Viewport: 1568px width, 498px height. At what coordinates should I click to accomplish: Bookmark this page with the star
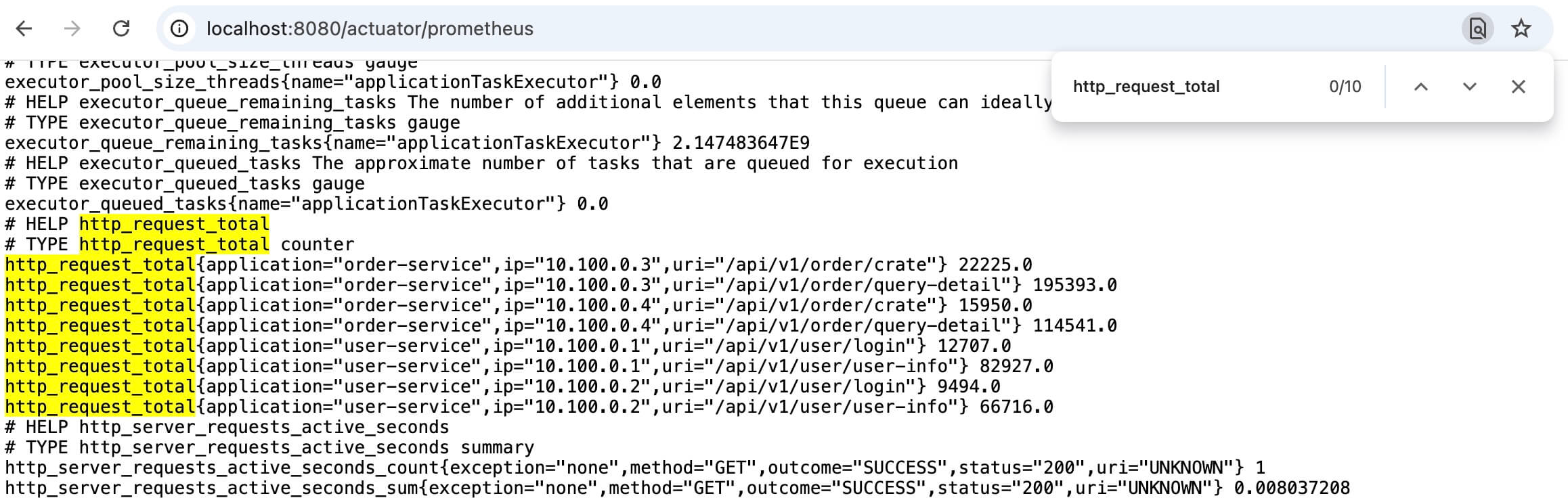coord(1521,28)
